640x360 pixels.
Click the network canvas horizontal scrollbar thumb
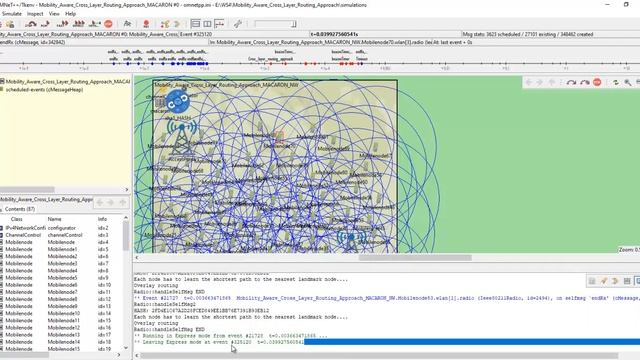click(x=415, y=258)
